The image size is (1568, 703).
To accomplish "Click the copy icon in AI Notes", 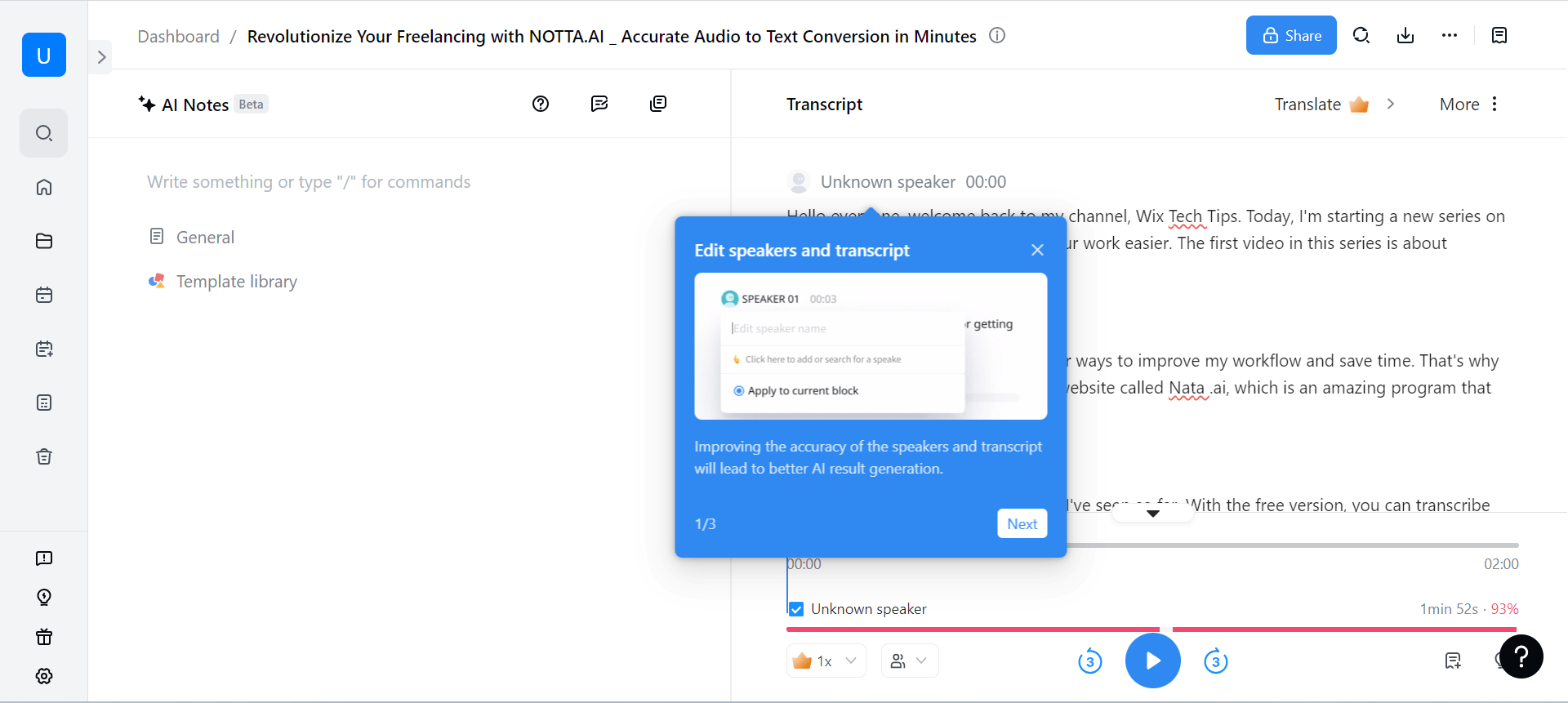I will click(658, 104).
